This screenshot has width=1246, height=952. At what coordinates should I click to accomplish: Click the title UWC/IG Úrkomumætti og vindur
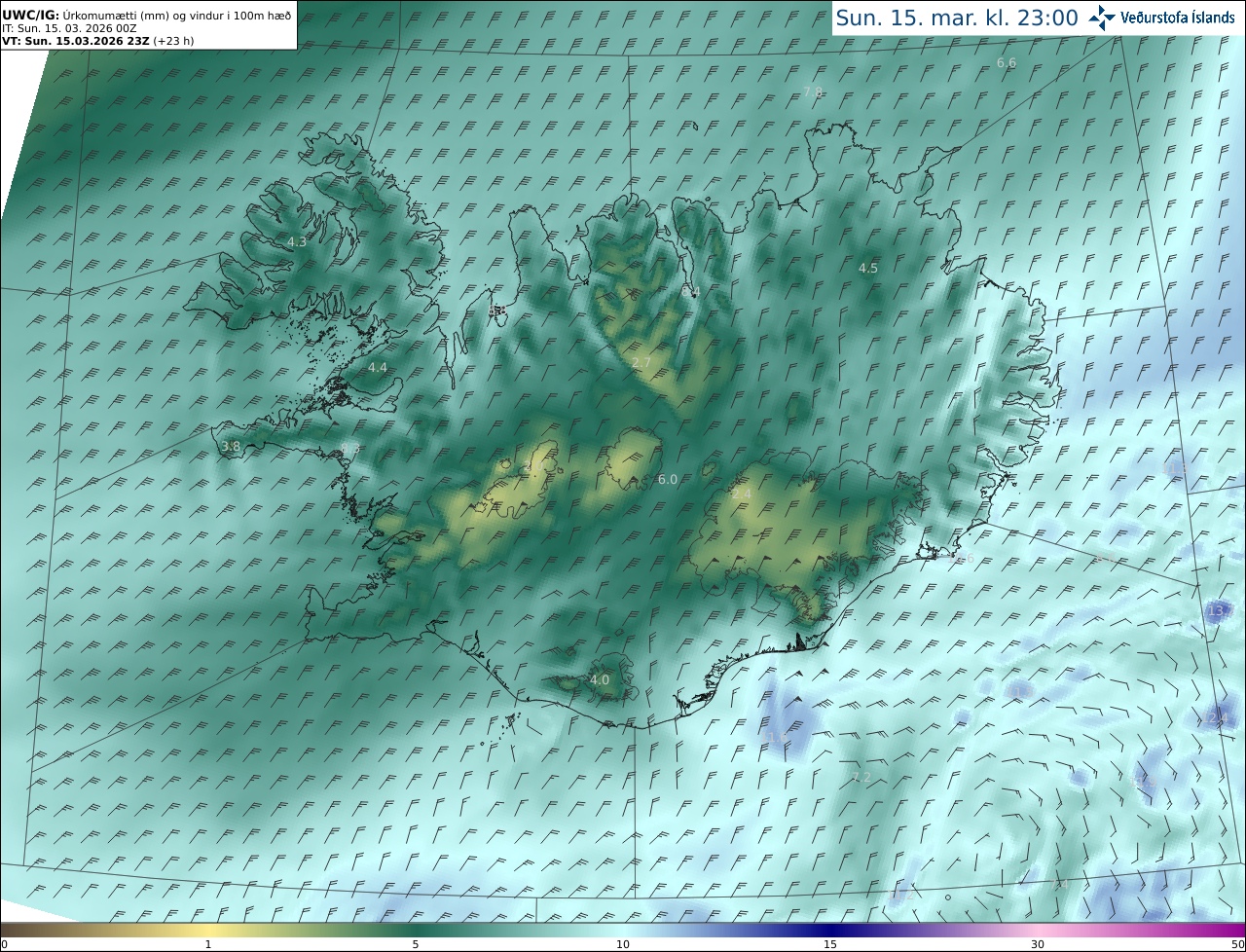point(147,16)
